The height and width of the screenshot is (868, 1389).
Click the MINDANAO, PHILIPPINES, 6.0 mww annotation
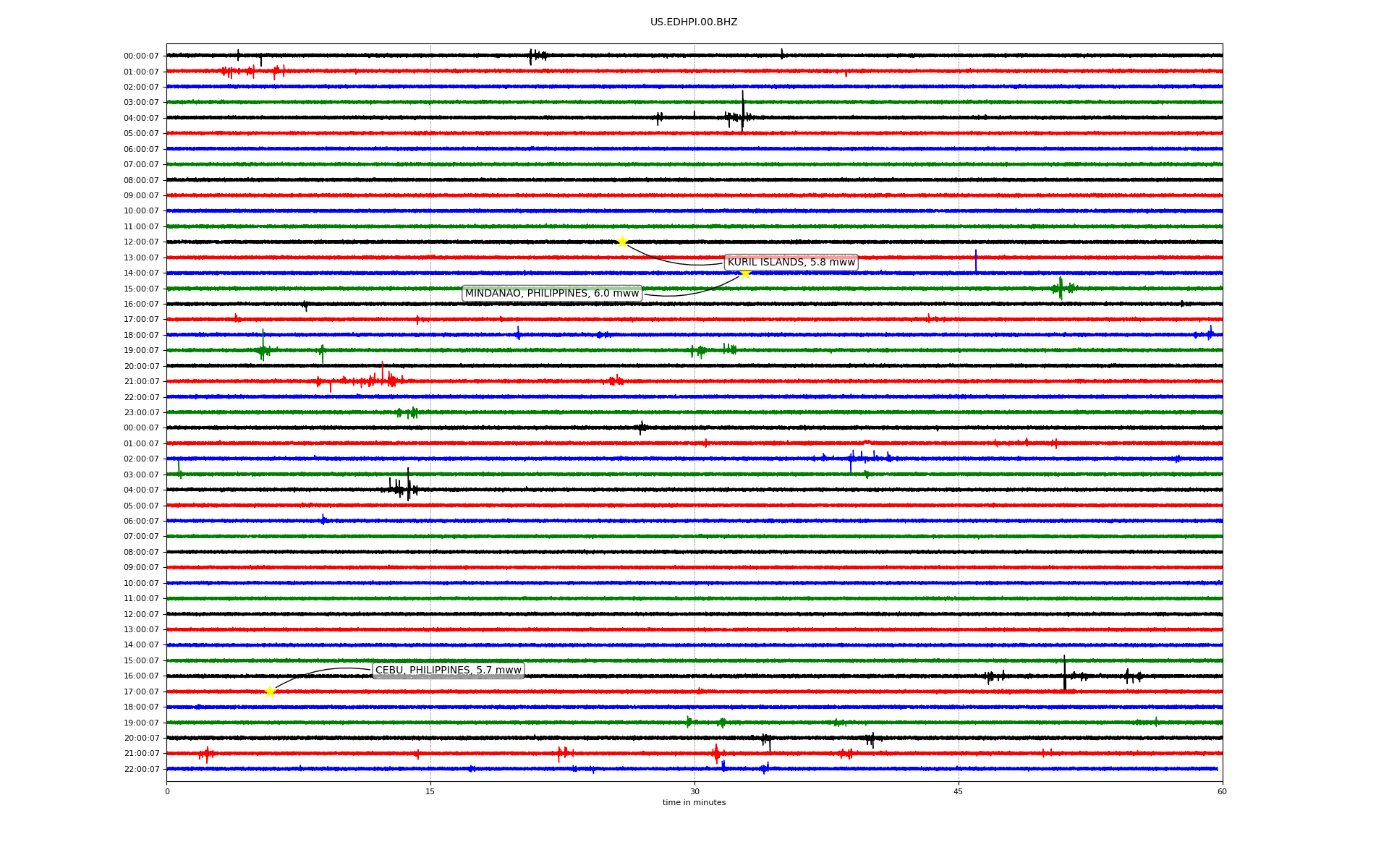(552, 293)
